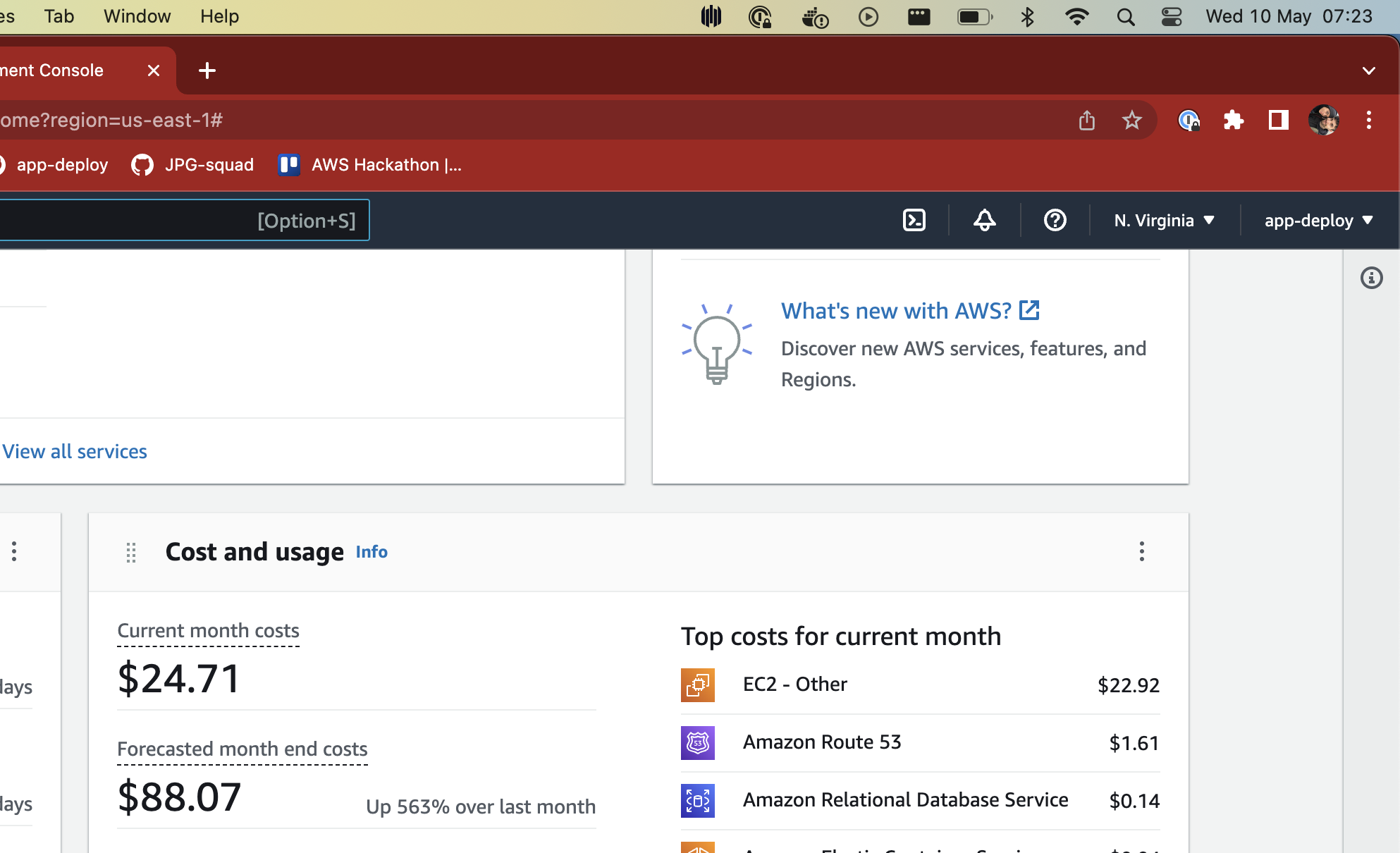Open the password manager extension icon
This screenshot has width=1400, height=853.
(x=1189, y=121)
